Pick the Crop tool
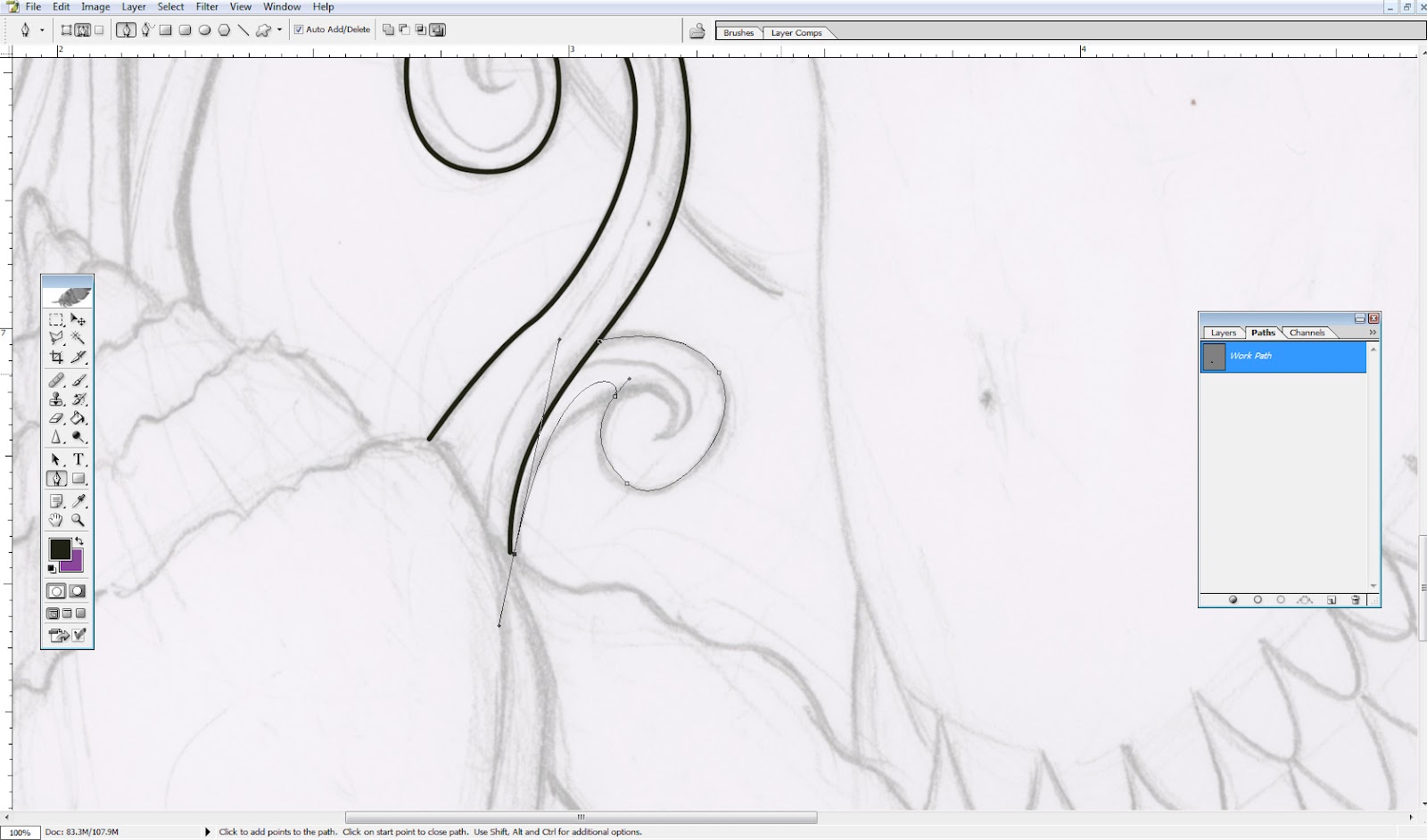 (55, 356)
